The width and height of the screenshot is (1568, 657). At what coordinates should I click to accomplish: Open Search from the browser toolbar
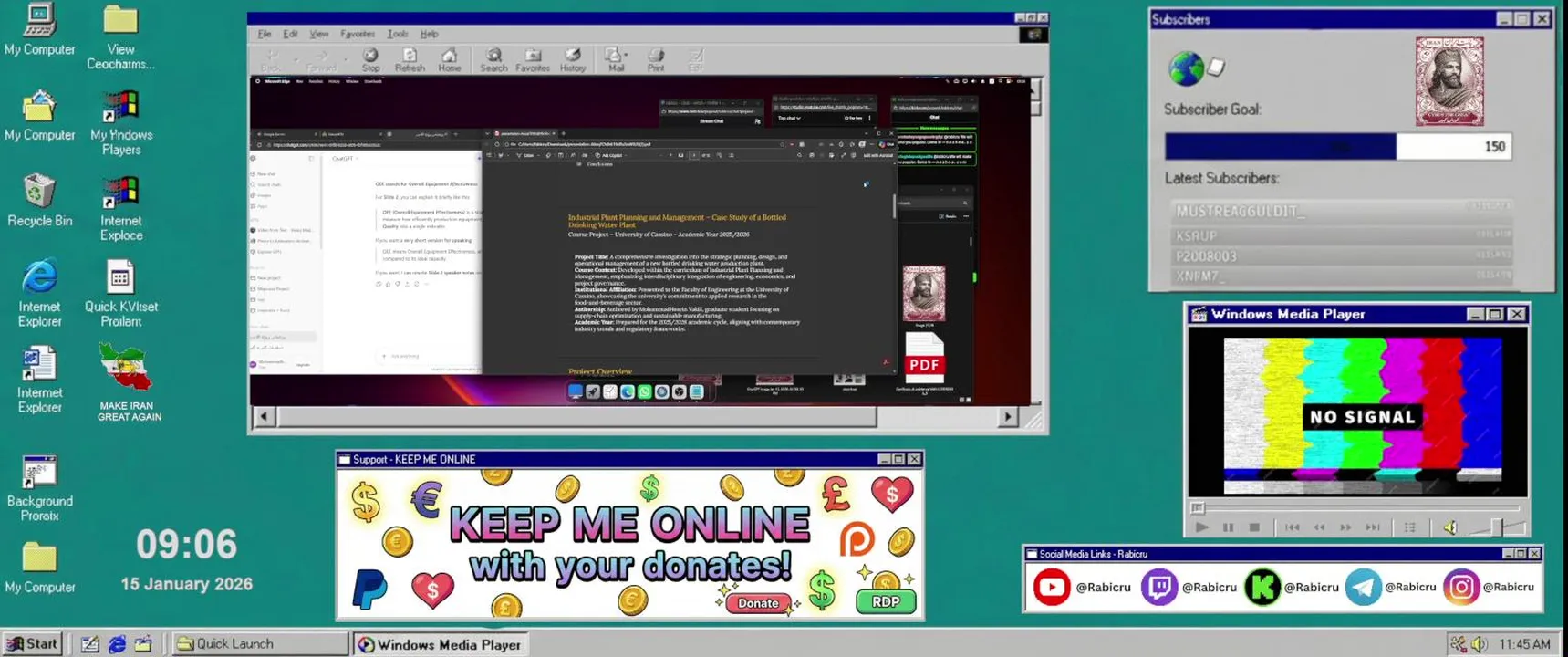493,60
